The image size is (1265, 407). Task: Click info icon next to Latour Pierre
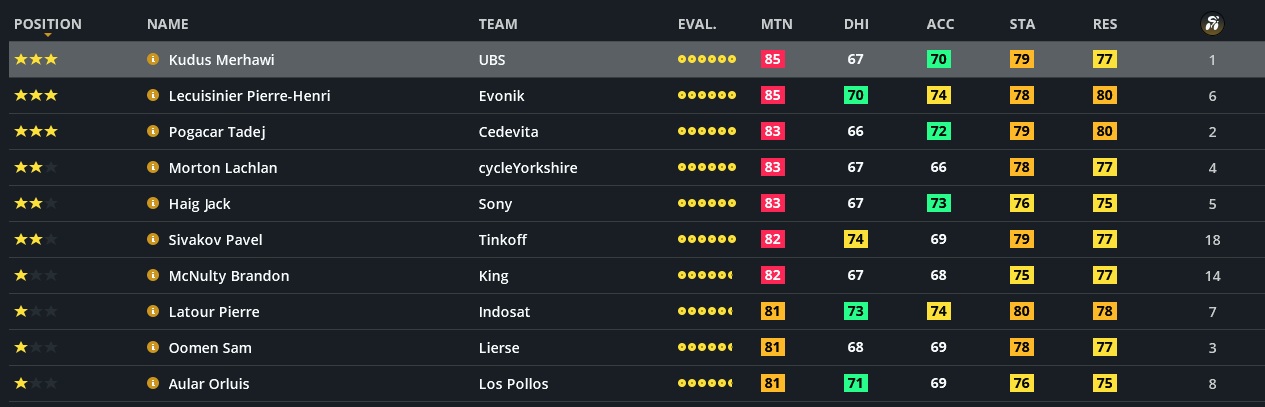click(153, 312)
